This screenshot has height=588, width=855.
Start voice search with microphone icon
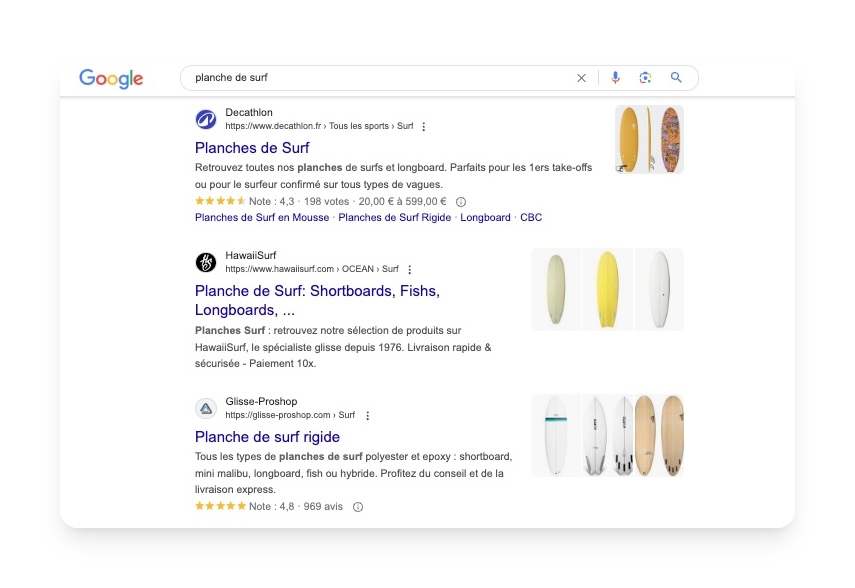click(x=615, y=78)
